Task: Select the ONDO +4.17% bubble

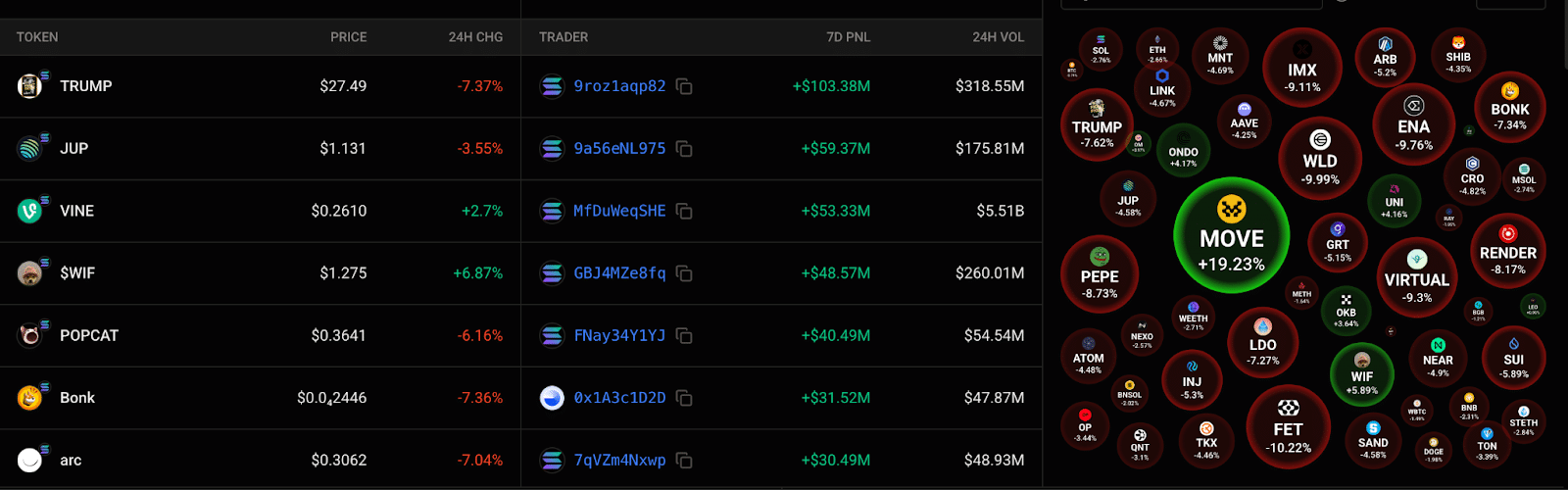Action: pyautogui.click(x=1183, y=152)
